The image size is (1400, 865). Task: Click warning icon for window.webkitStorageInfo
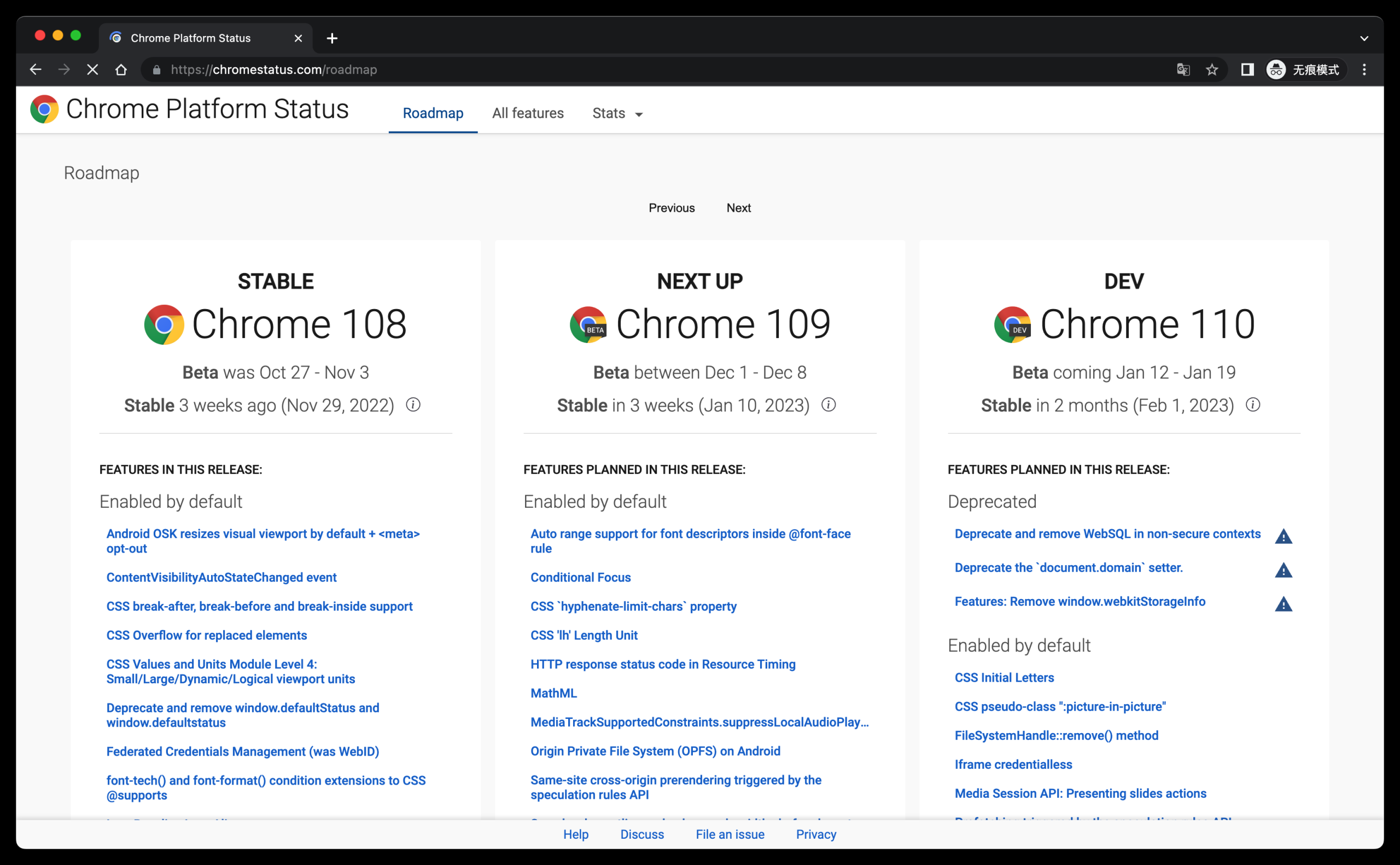tap(1284, 604)
